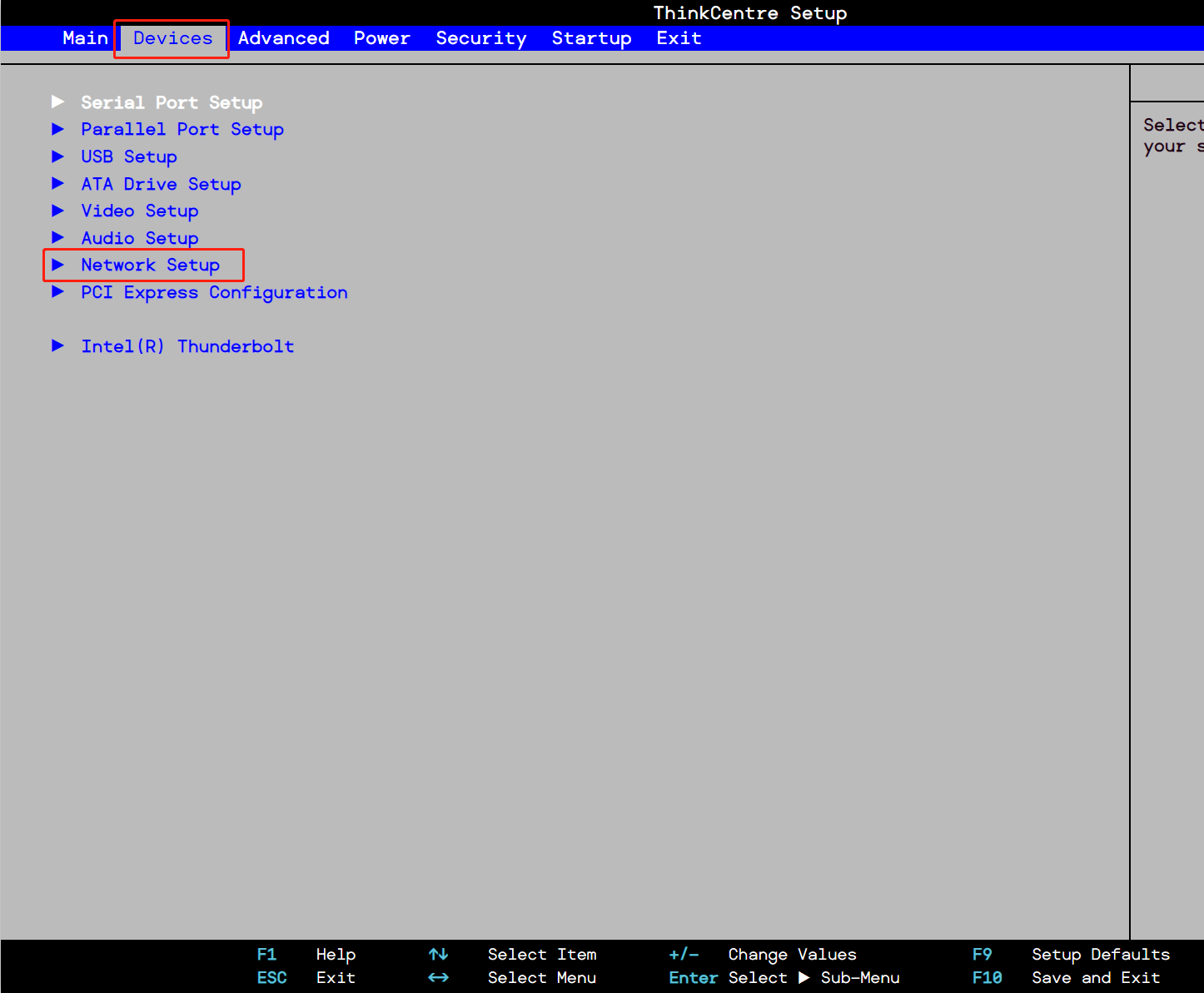This screenshot has width=1204, height=993.
Task: Open Audio Setup entry
Action: coord(140,238)
